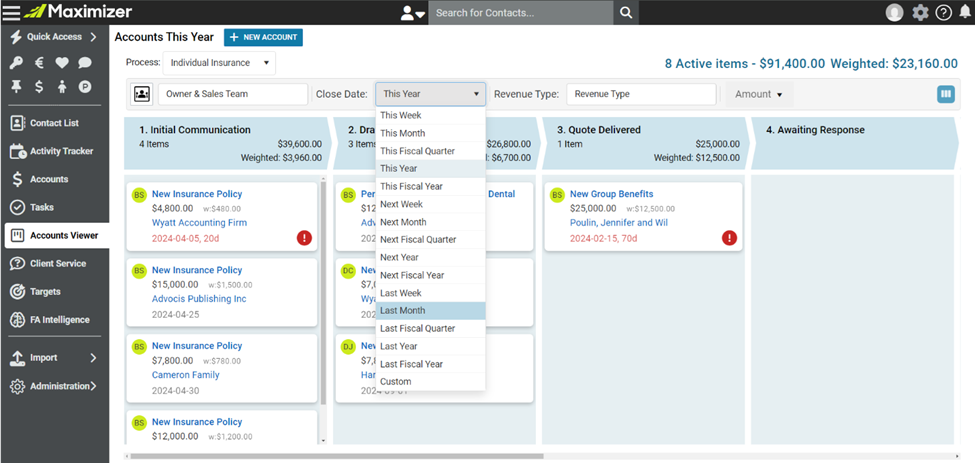Open the help question mark icon

click(943, 12)
